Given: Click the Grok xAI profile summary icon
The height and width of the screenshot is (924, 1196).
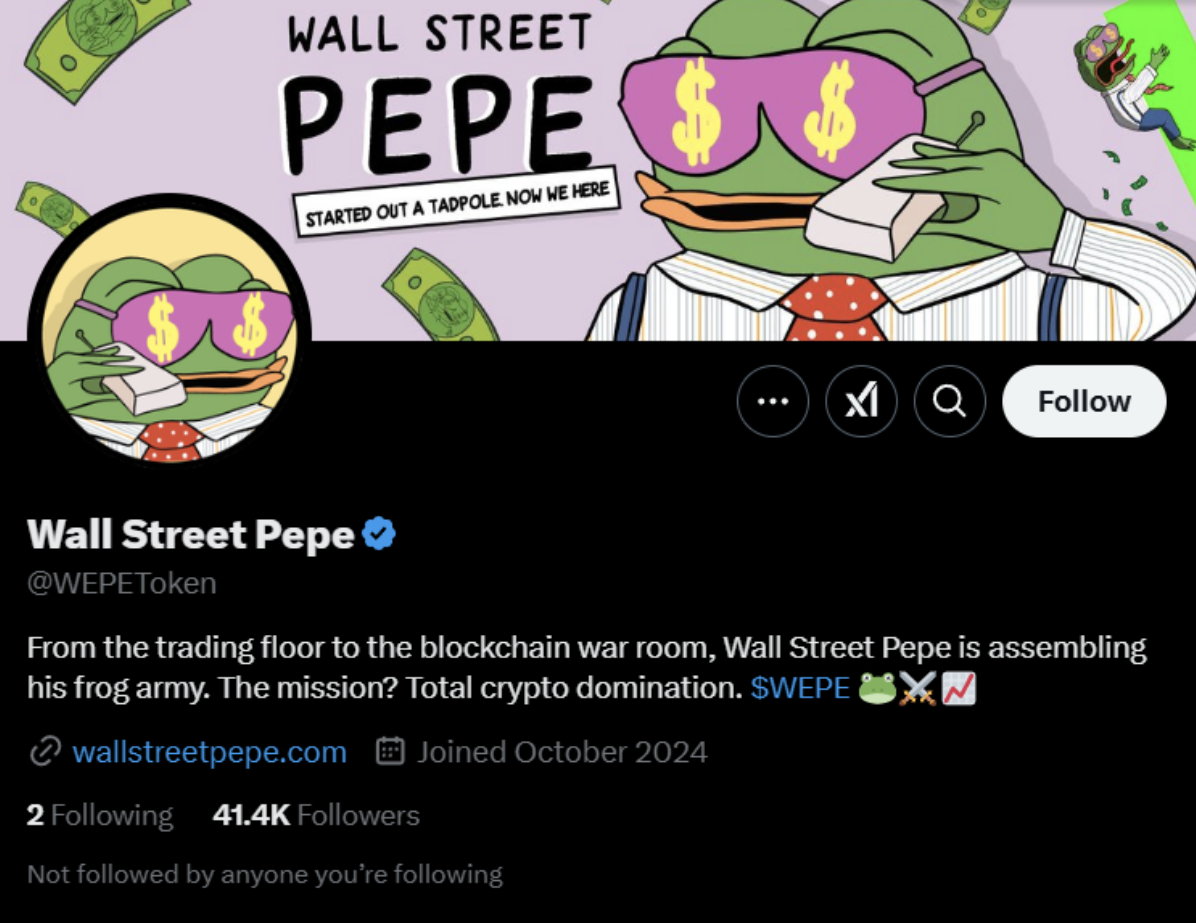Looking at the screenshot, I should coord(861,401).
